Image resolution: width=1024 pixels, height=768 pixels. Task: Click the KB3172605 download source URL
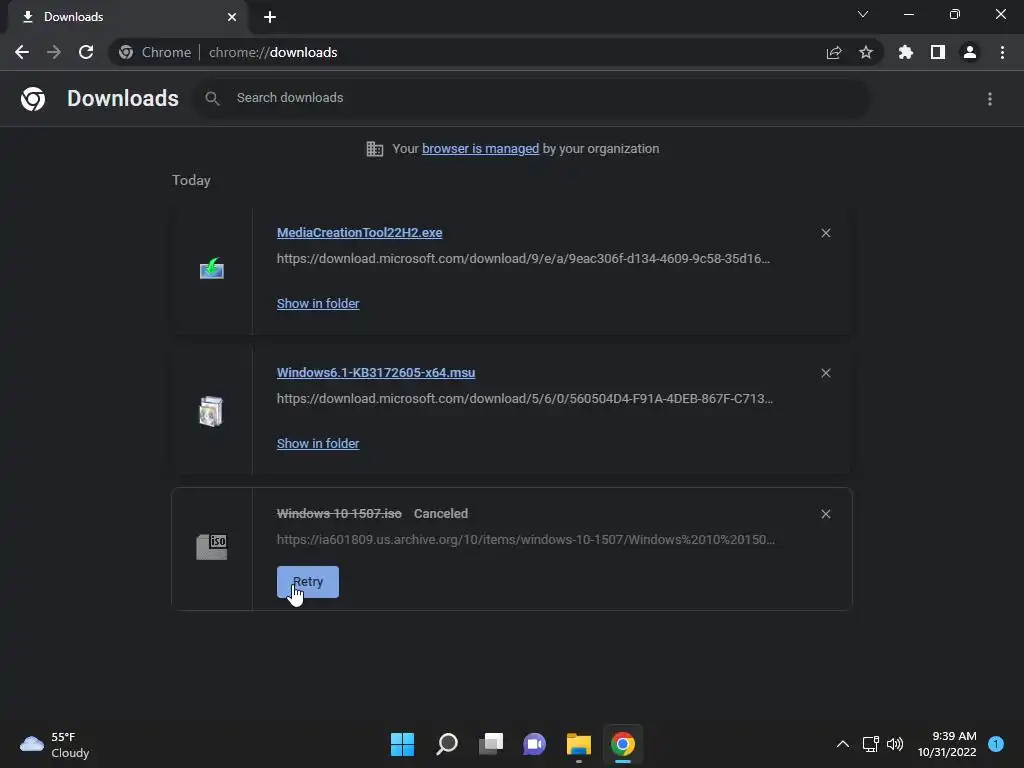point(524,398)
